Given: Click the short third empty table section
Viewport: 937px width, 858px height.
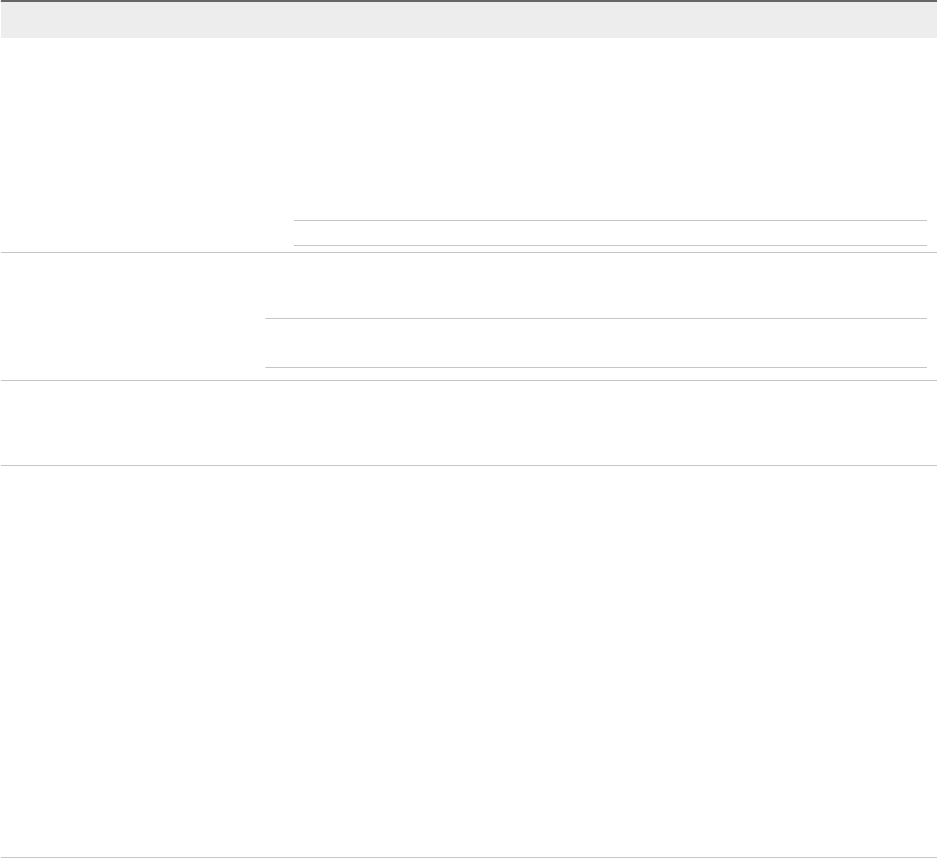Looking at the screenshot, I should pyautogui.click(x=468, y=423).
